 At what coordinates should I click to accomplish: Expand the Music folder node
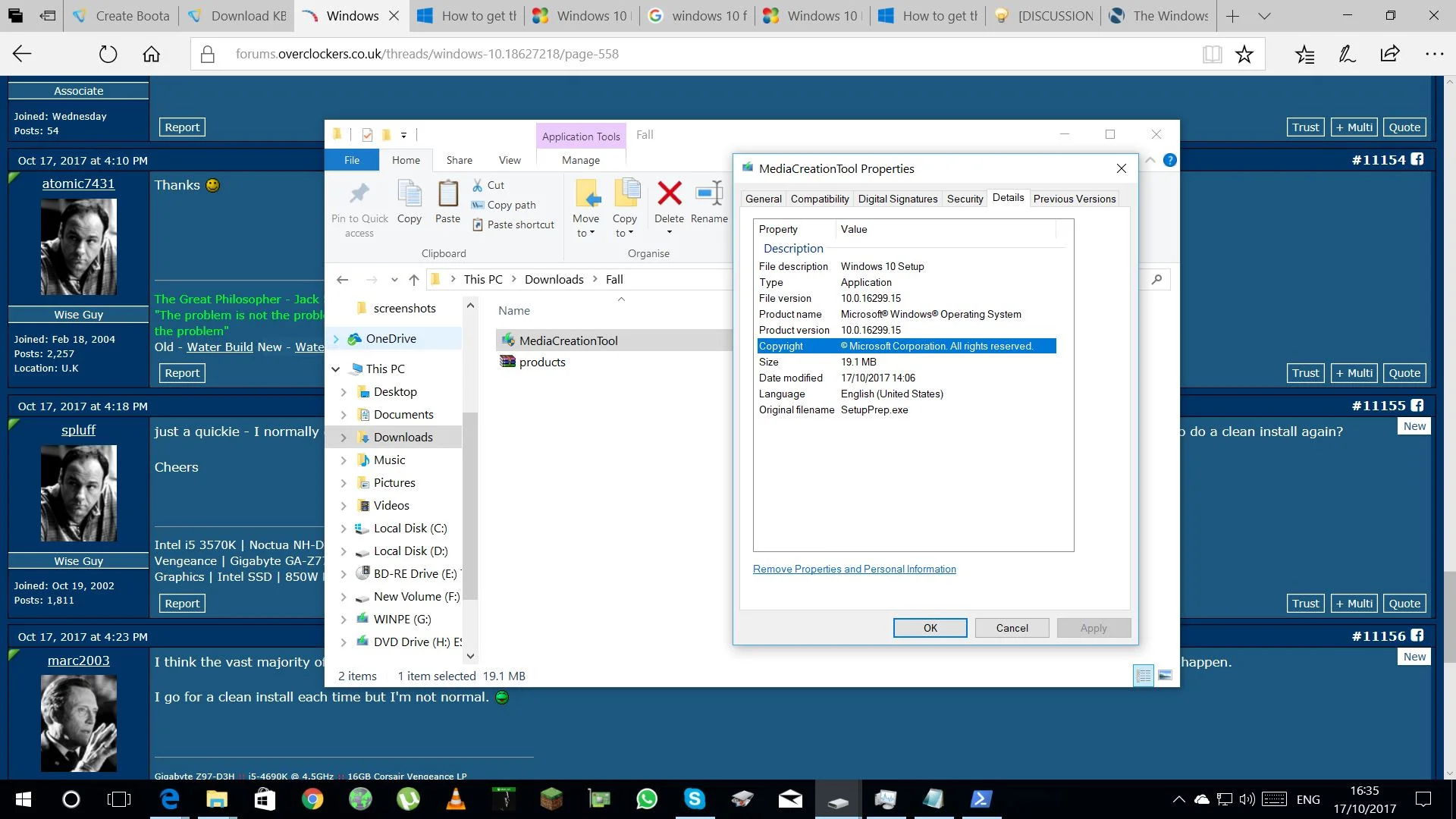click(x=344, y=460)
